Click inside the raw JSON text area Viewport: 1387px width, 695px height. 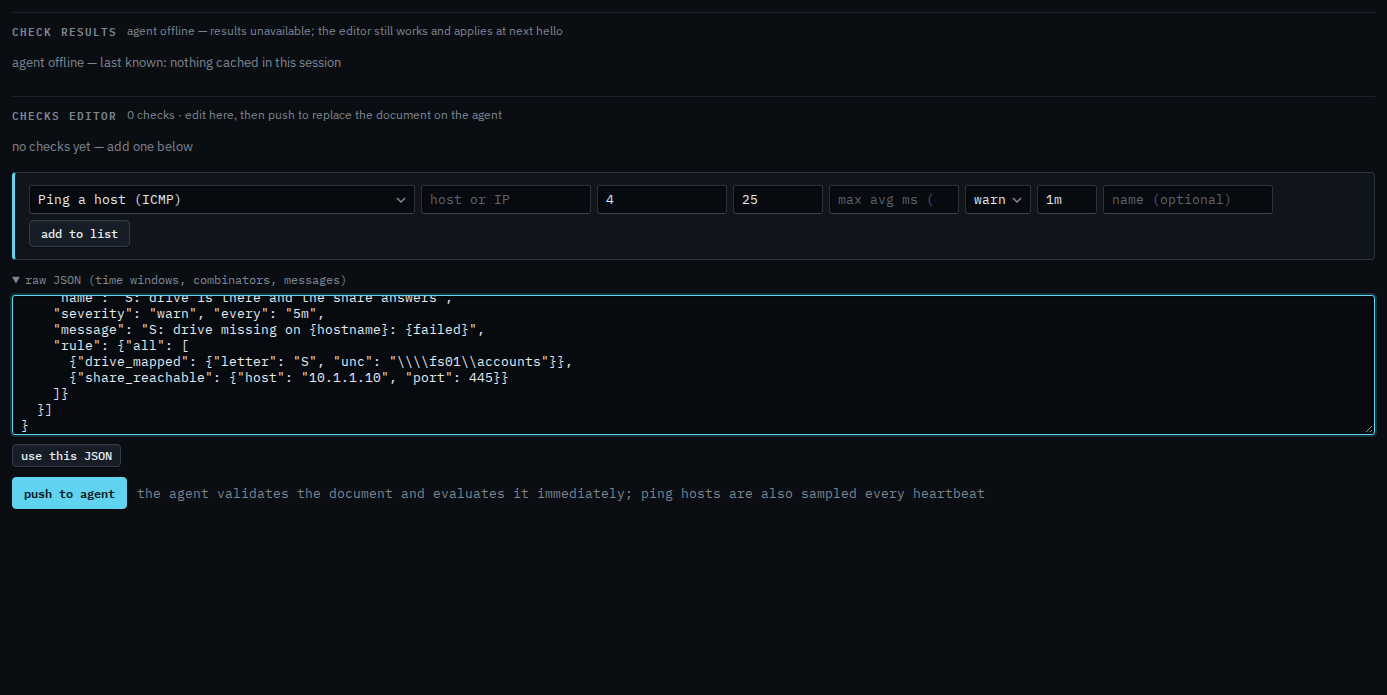(x=693, y=365)
